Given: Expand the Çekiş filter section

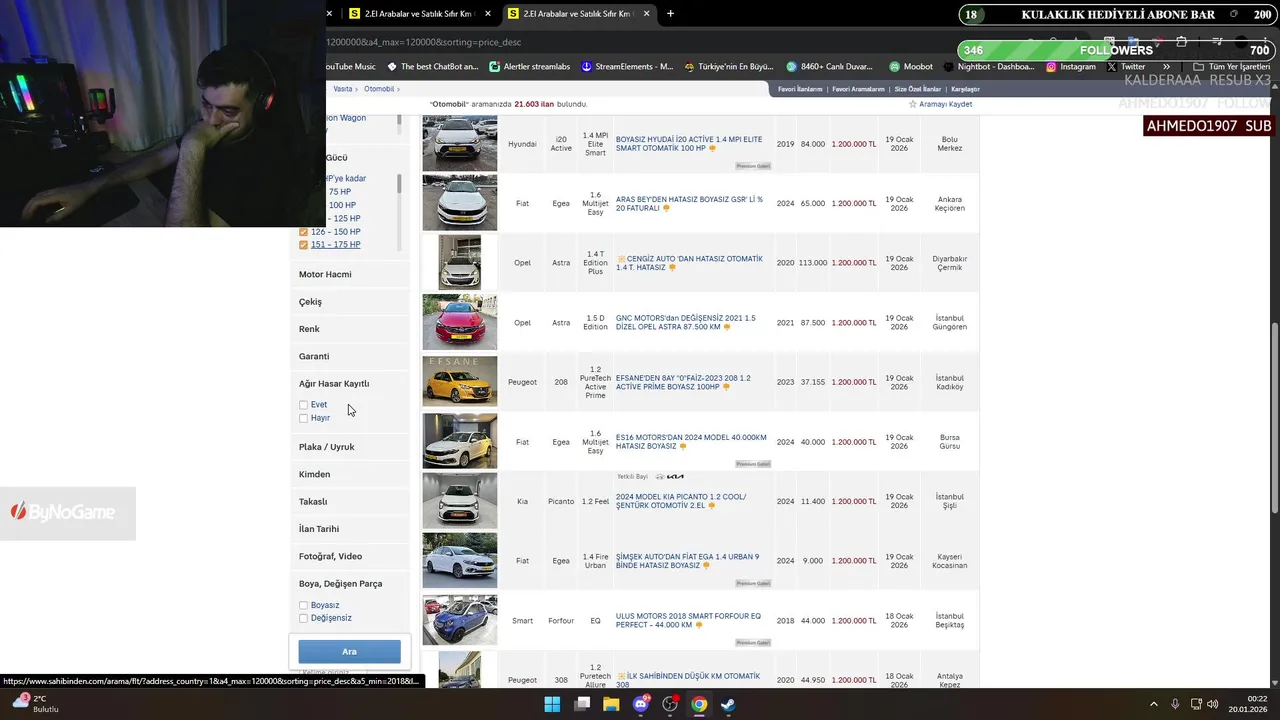Looking at the screenshot, I should point(310,302).
